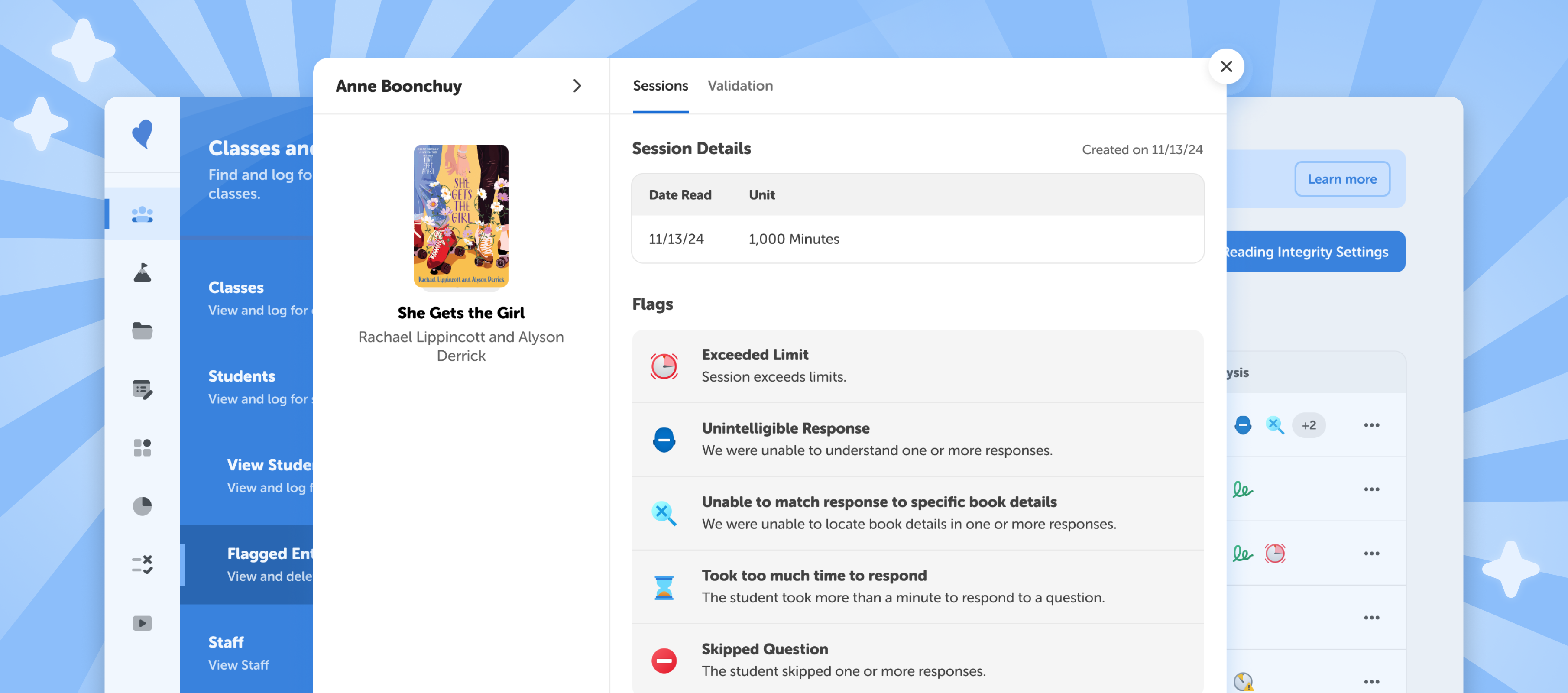
Task: Select the Sessions tab
Action: (x=660, y=86)
